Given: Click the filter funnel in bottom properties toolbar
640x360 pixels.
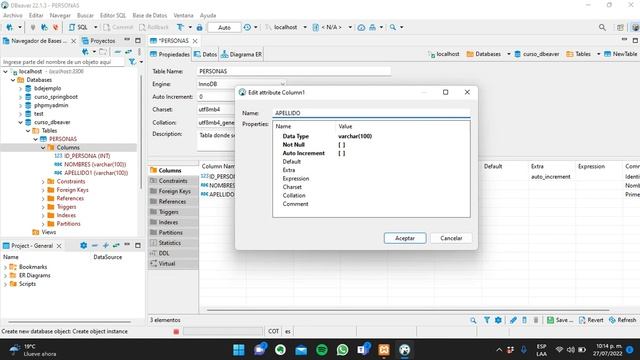Looking at the screenshot, I should click(x=487, y=320).
